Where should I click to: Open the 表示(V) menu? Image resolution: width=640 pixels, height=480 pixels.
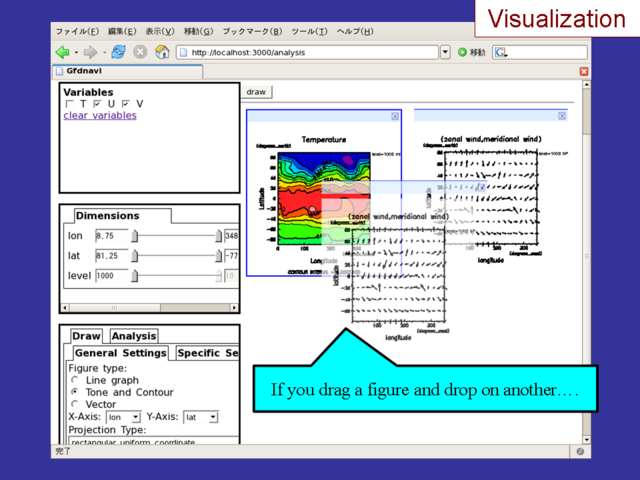click(160, 31)
